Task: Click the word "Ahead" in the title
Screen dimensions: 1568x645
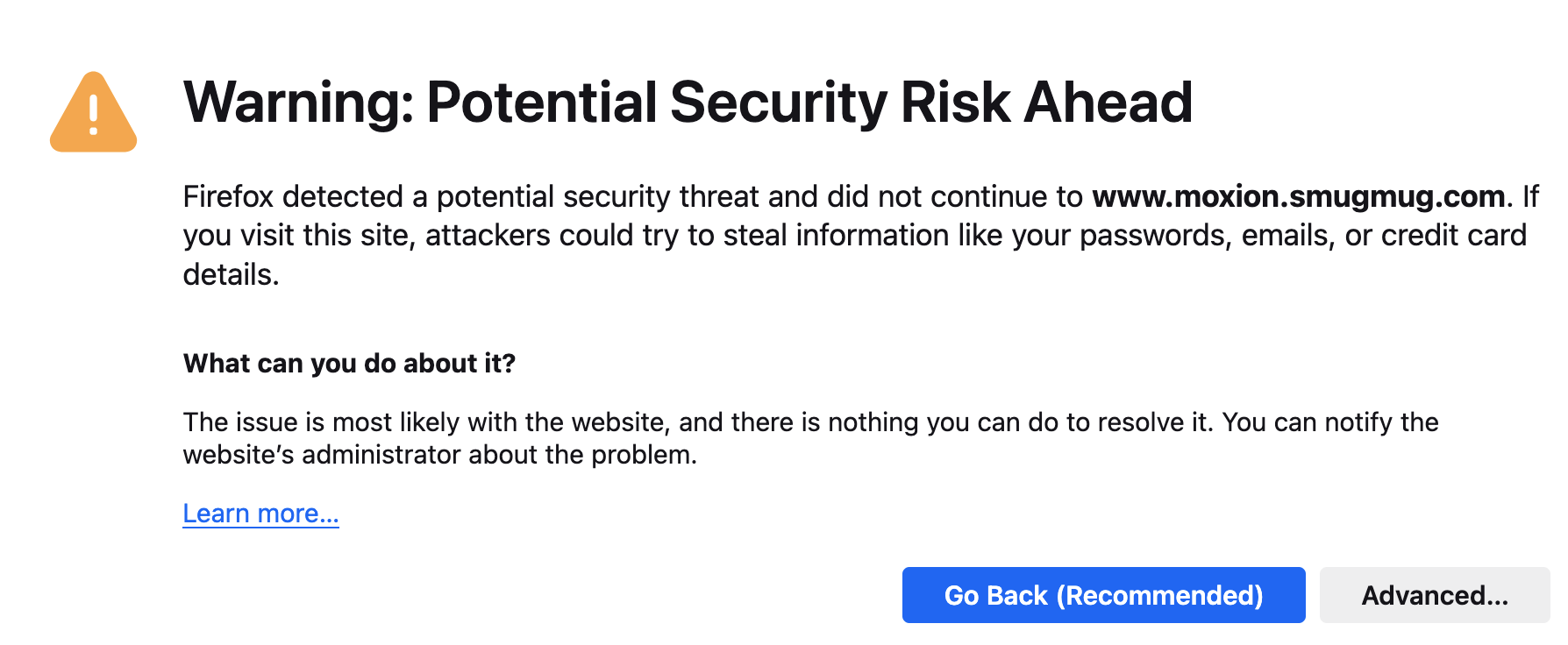Action: tap(1108, 103)
